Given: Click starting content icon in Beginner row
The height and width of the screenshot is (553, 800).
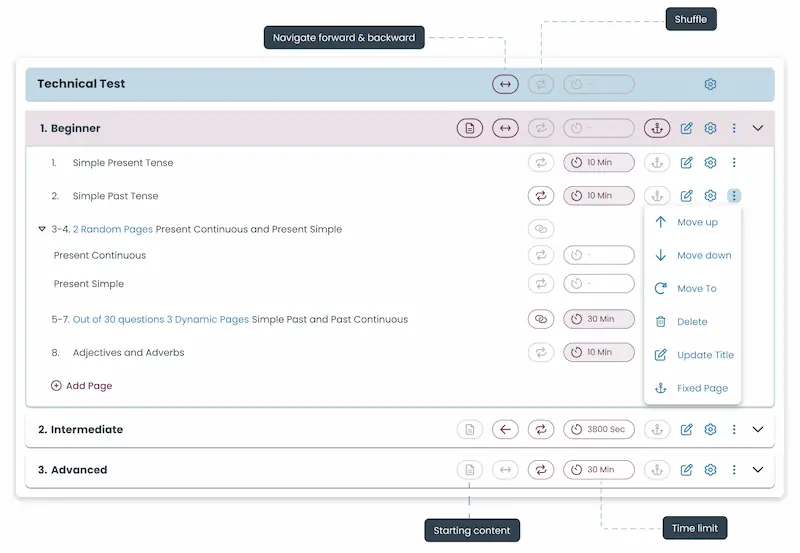Looking at the screenshot, I should pyautogui.click(x=470, y=128).
